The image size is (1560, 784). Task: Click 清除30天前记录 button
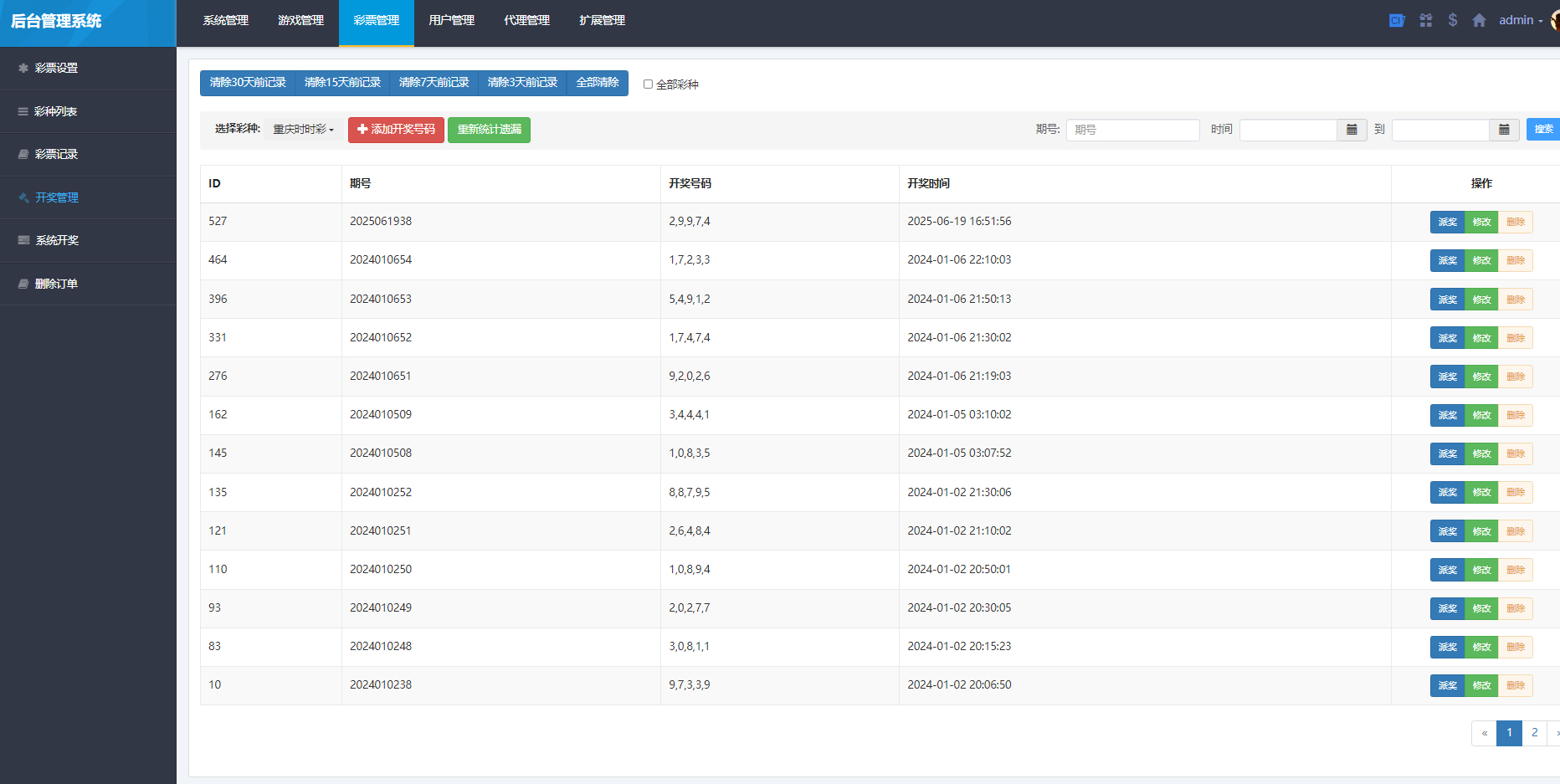[248, 83]
